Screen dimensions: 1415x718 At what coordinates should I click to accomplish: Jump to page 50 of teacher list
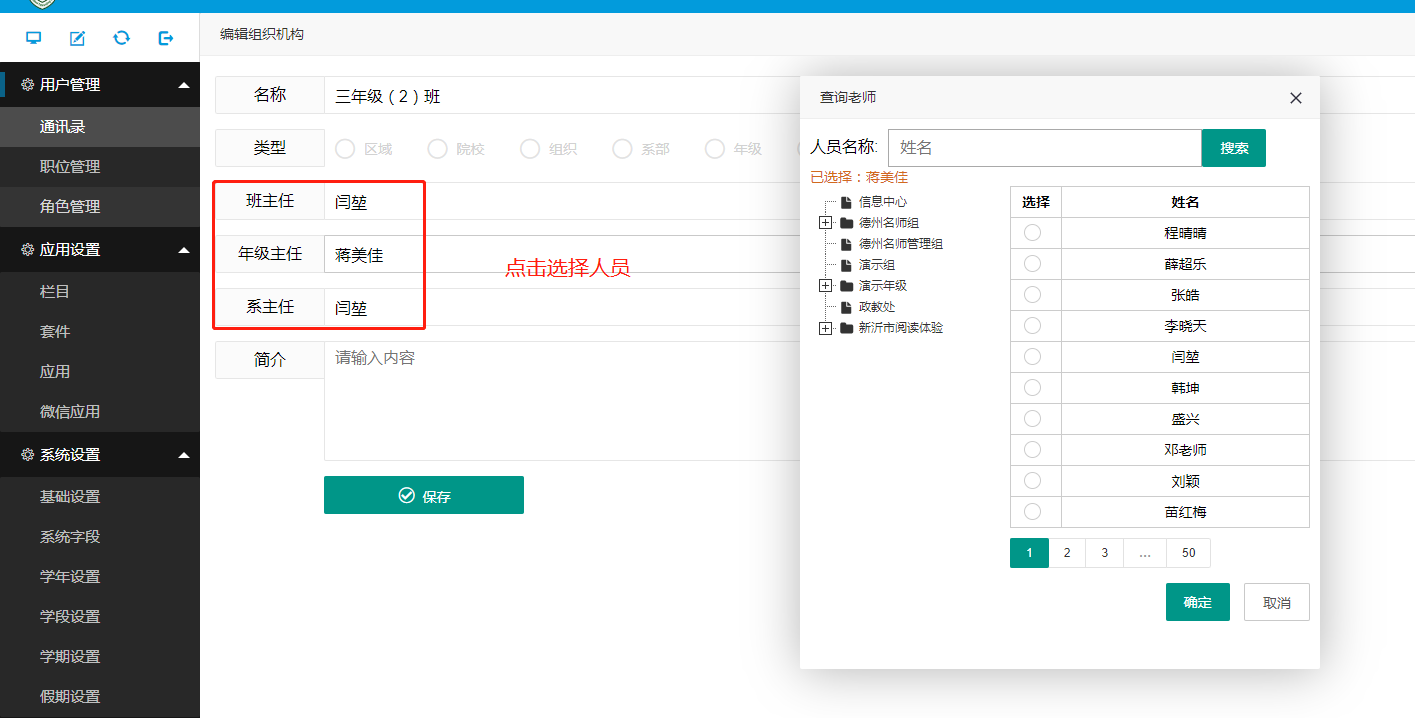tap(1188, 553)
